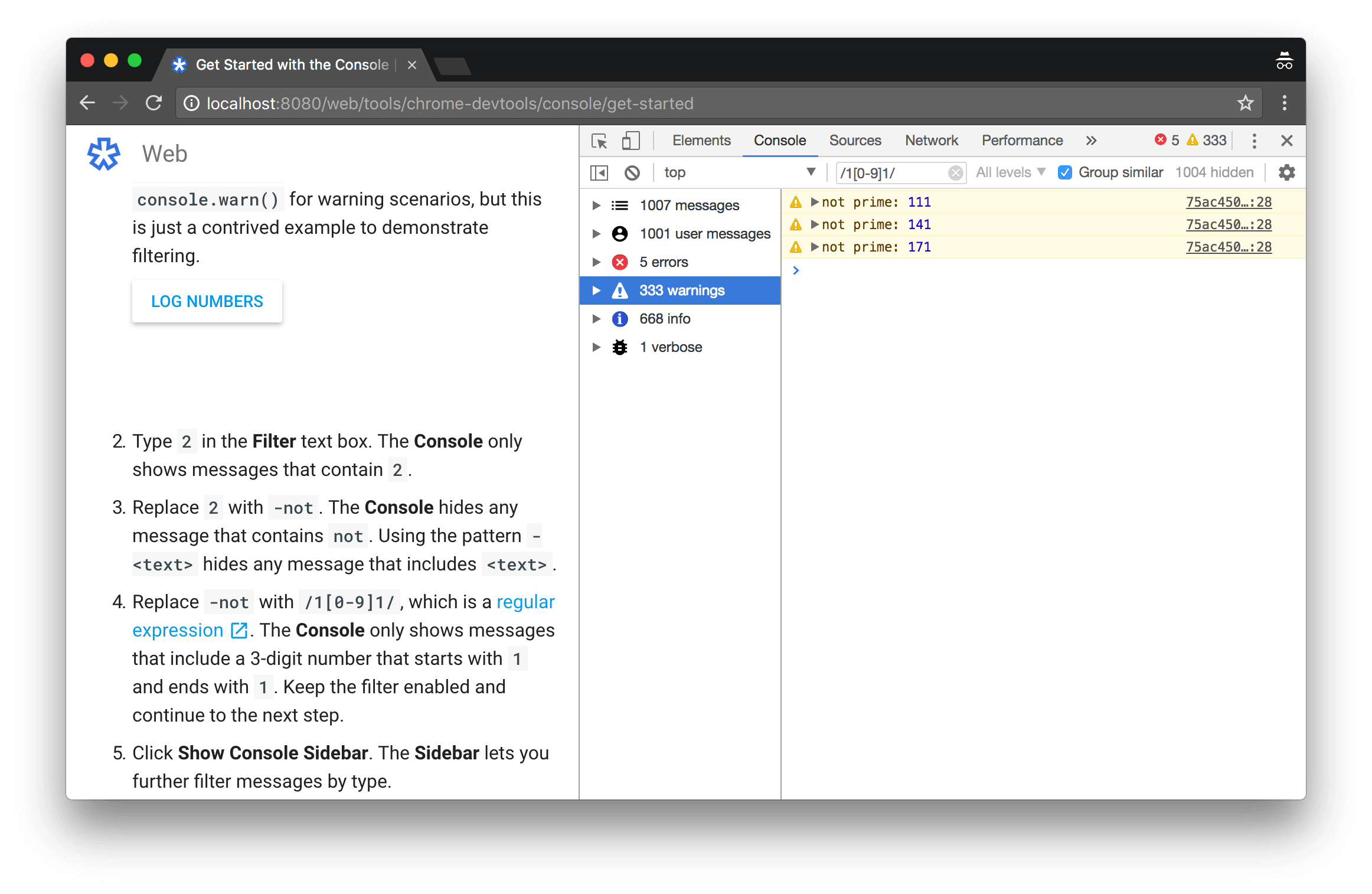Select the 668 info filter entry

coord(665,318)
